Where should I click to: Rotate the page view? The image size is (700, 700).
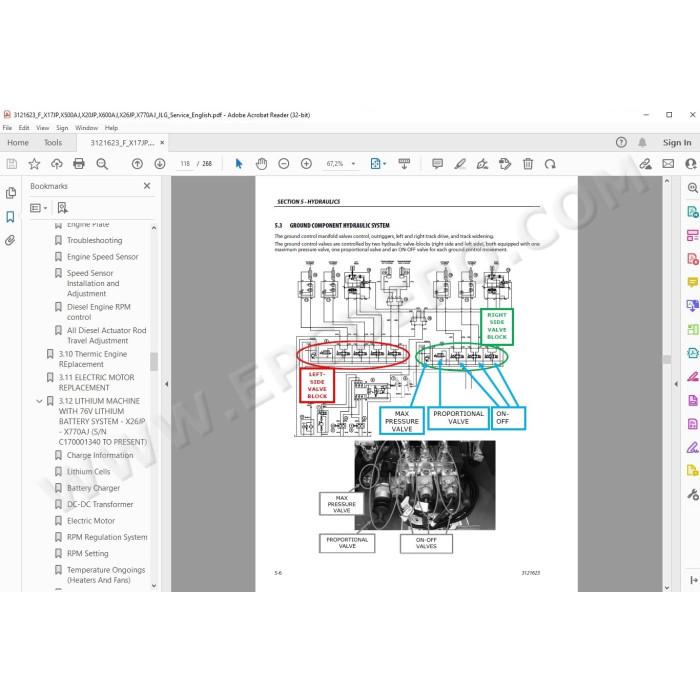point(550,164)
